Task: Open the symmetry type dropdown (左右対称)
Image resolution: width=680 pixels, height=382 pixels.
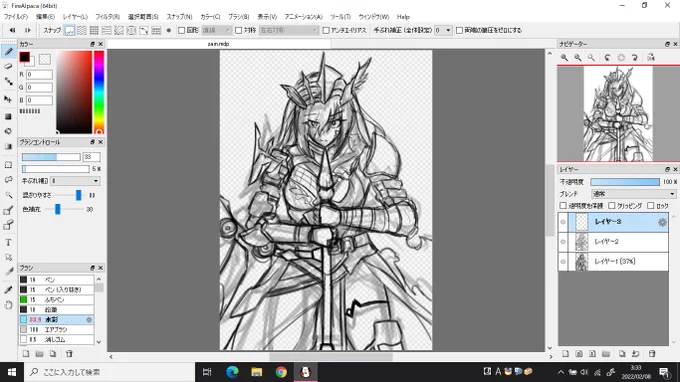Action: pos(288,30)
